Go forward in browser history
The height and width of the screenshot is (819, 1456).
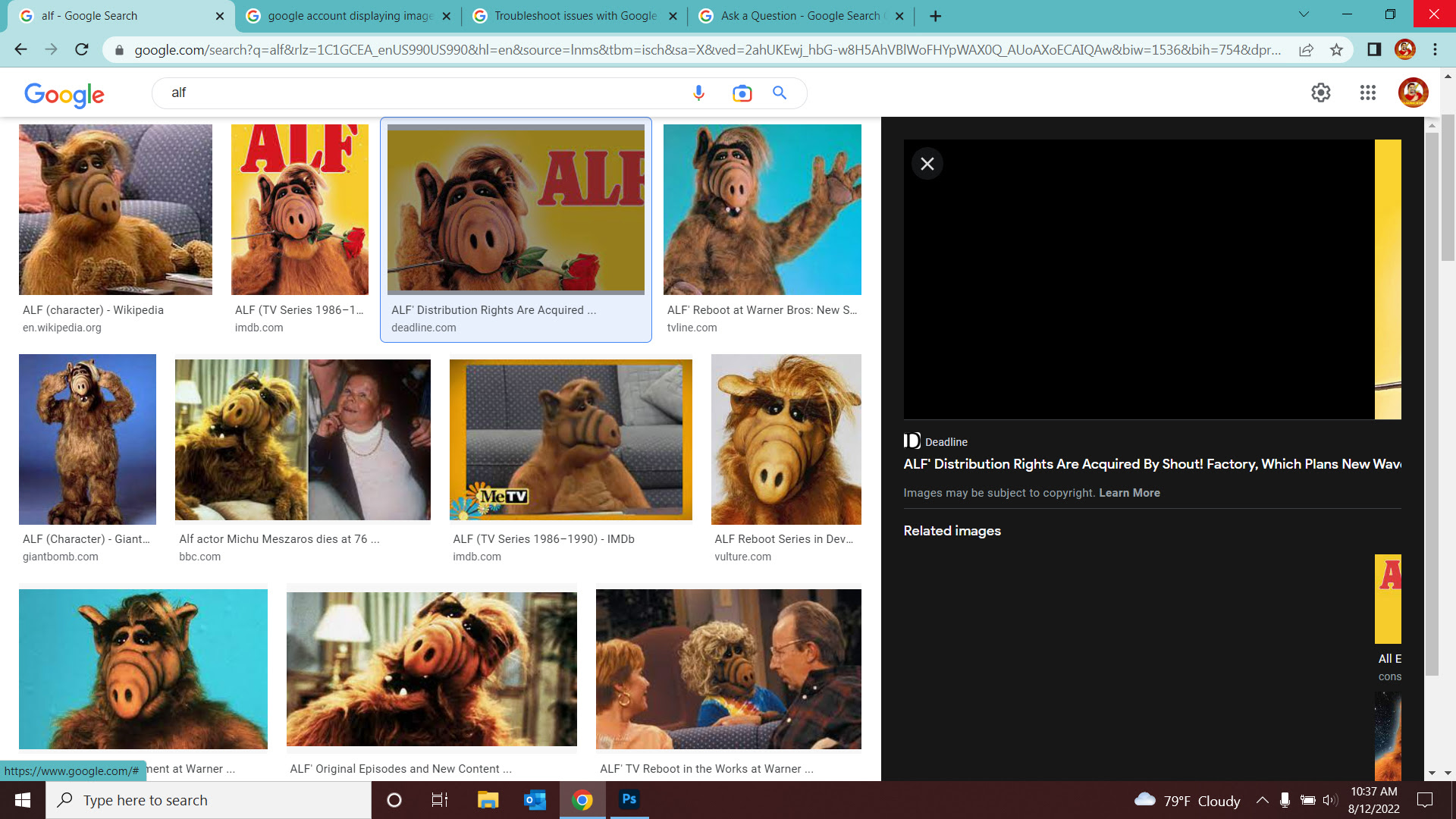51,49
